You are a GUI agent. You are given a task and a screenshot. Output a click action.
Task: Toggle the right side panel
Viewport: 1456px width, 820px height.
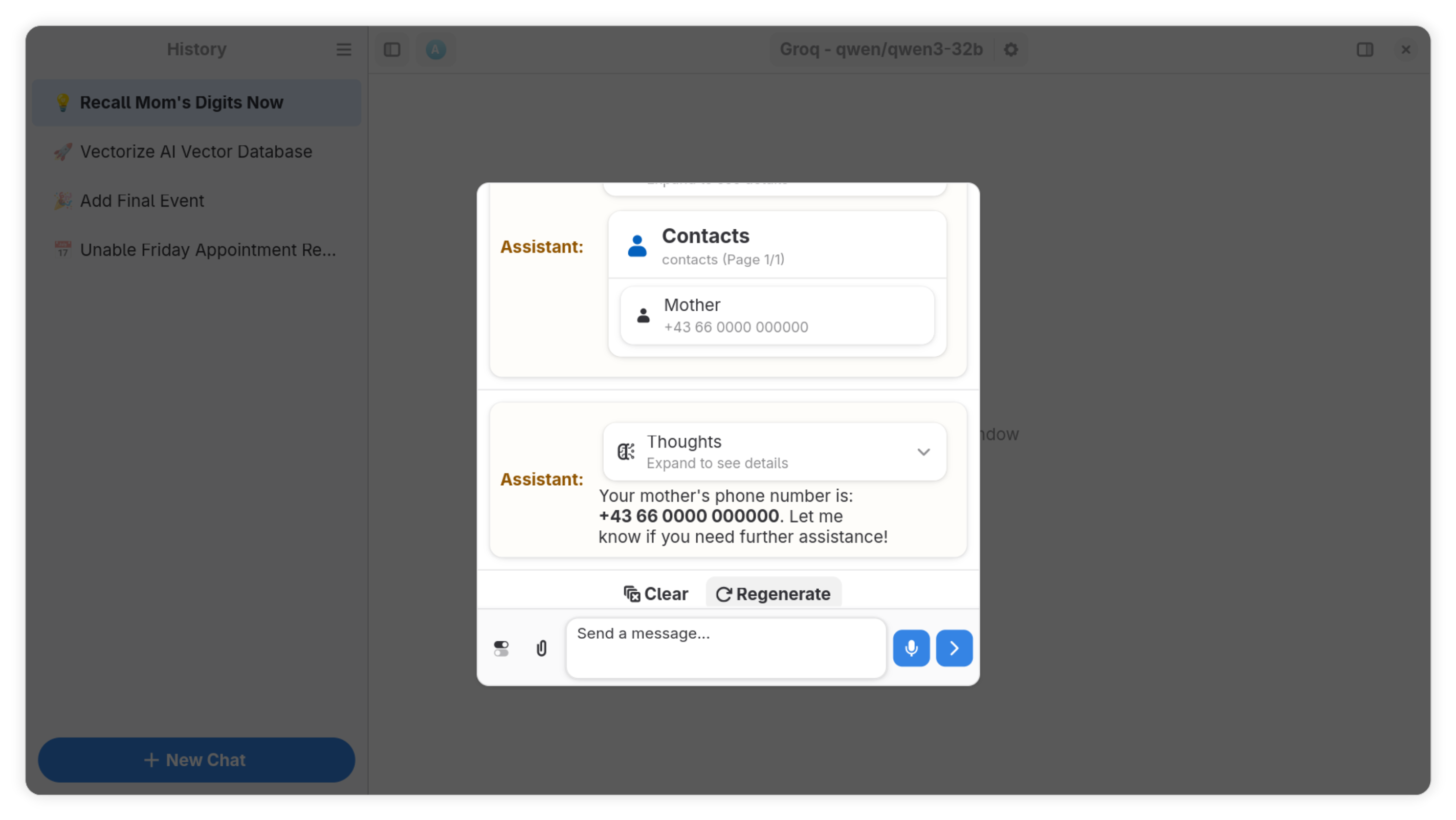[x=1365, y=50]
